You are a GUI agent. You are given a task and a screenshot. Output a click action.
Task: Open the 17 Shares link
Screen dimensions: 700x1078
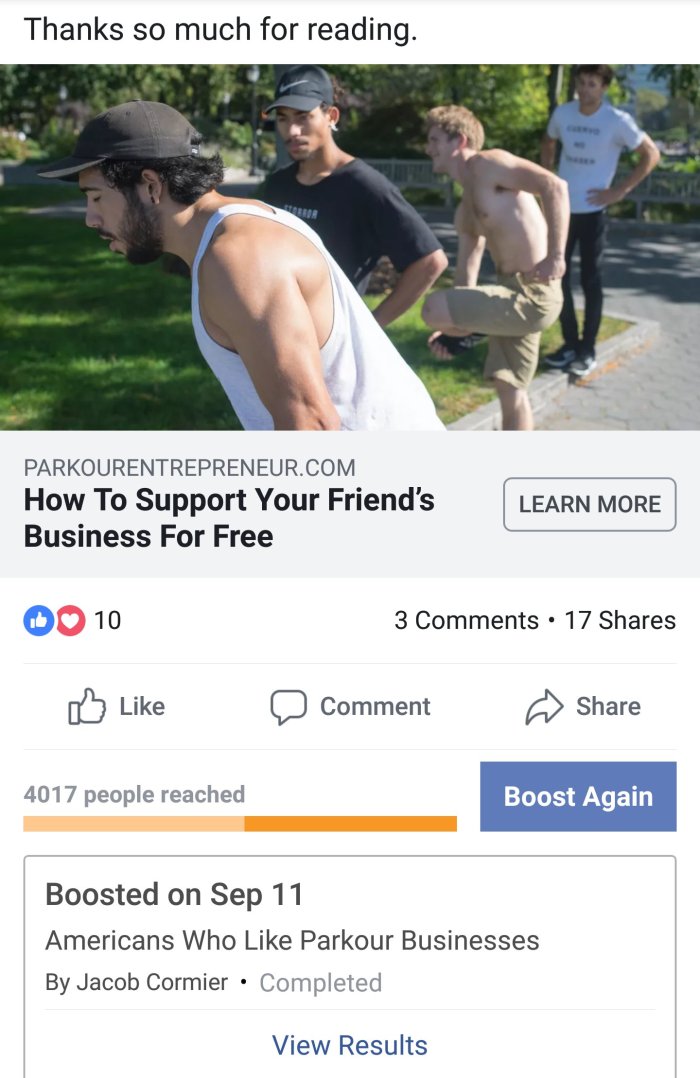[x=620, y=620]
